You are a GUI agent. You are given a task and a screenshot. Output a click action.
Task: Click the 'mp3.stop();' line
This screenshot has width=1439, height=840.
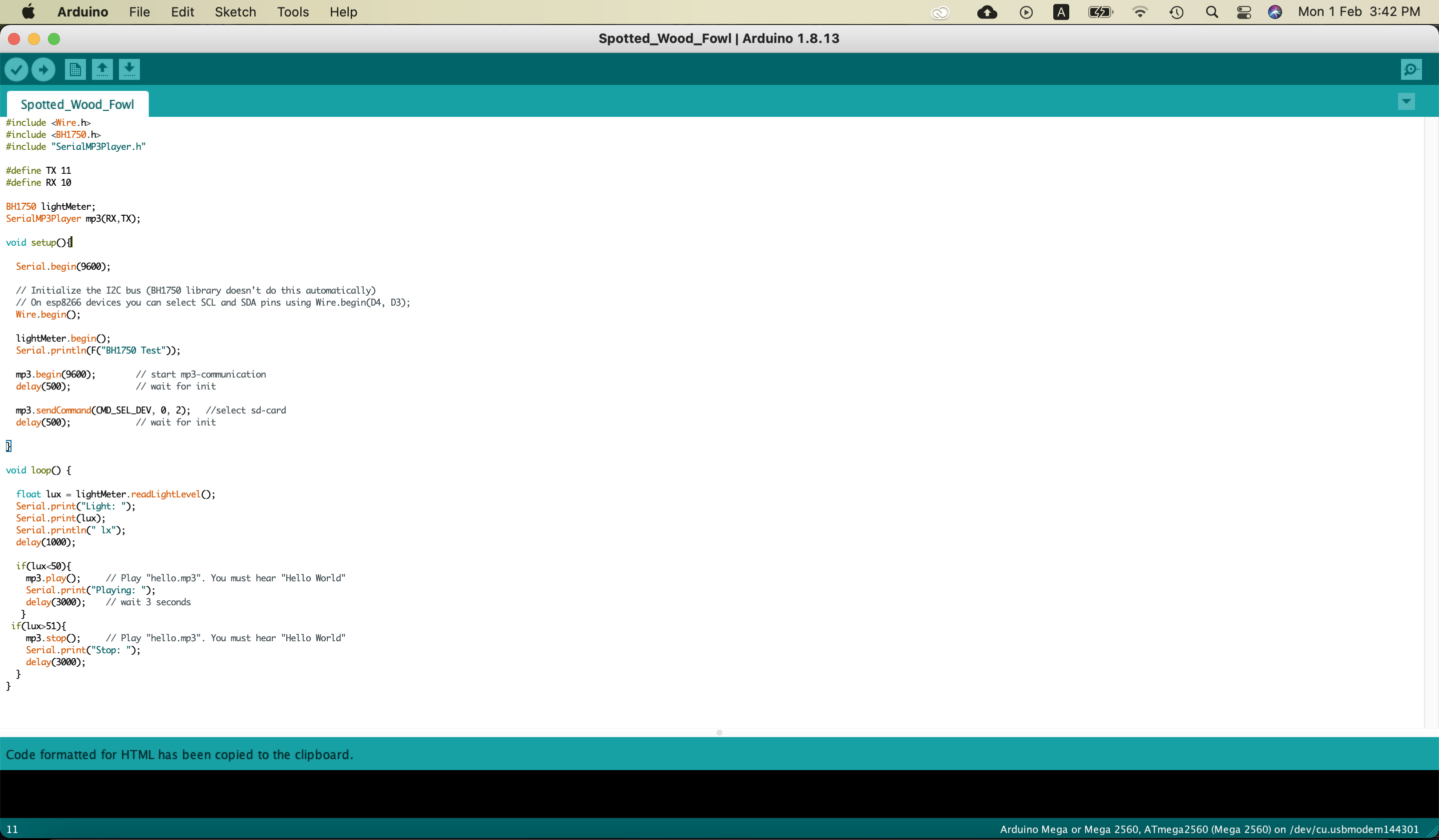click(53, 638)
